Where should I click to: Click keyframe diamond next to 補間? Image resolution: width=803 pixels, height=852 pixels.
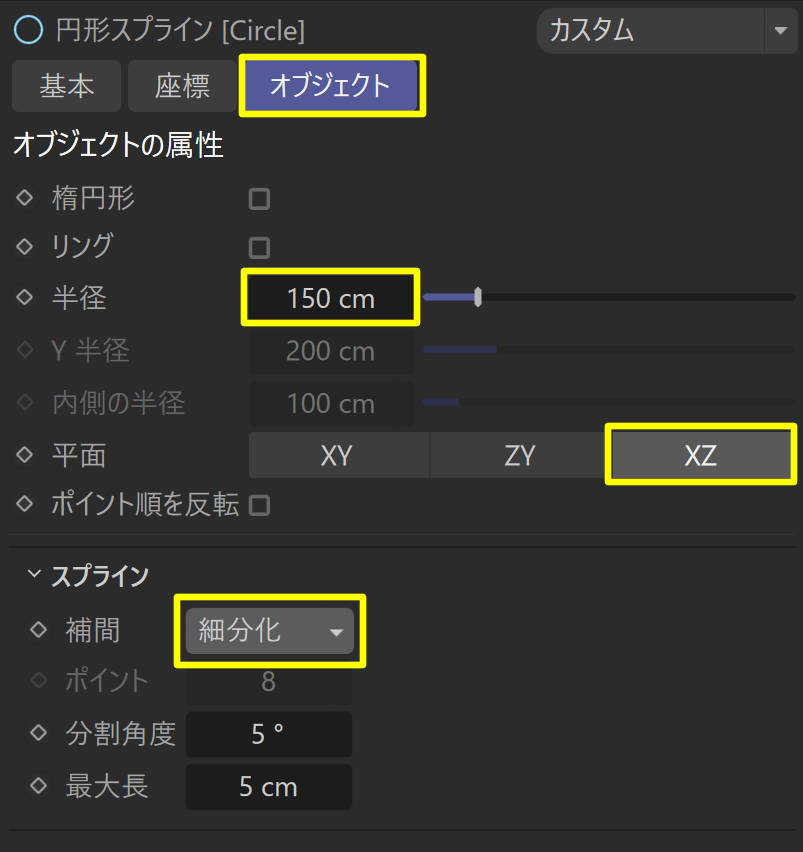[39, 630]
